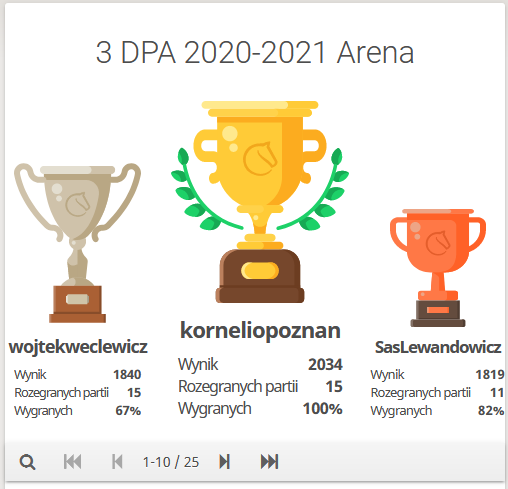The width and height of the screenshot is (508, 489).
Task: Click the bronze trophy icon
Action: tap(438, 268)
